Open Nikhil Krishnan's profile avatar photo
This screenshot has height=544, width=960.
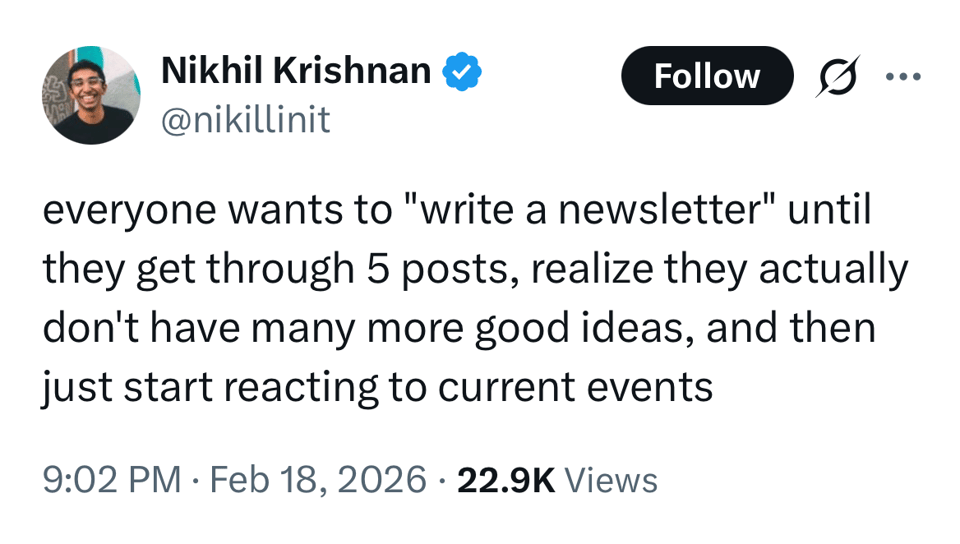pos(90,95)
